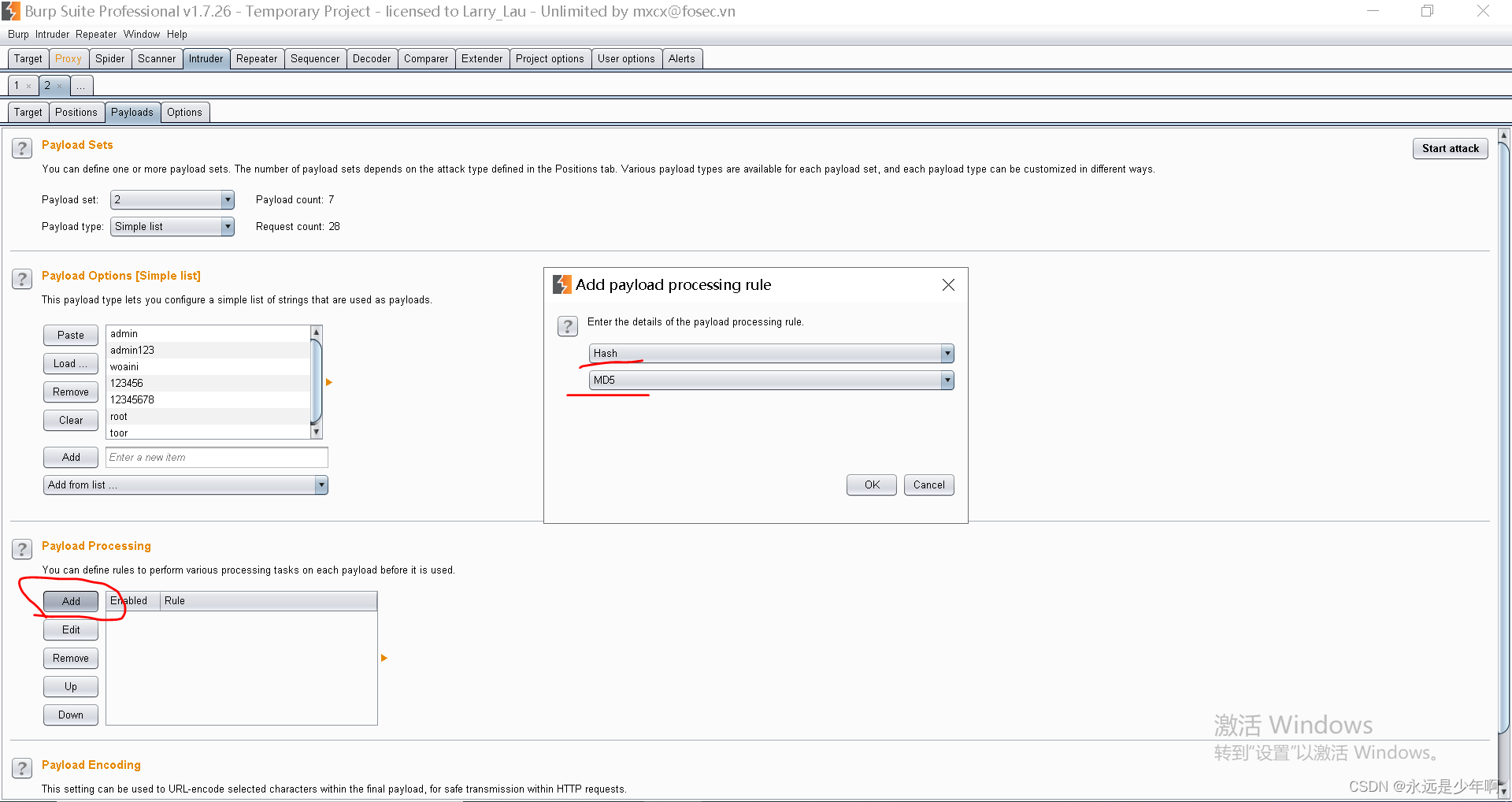This screenshot has width=1512, height=802.
Task: Select payload 'admin123' in list
Action: 209,351
